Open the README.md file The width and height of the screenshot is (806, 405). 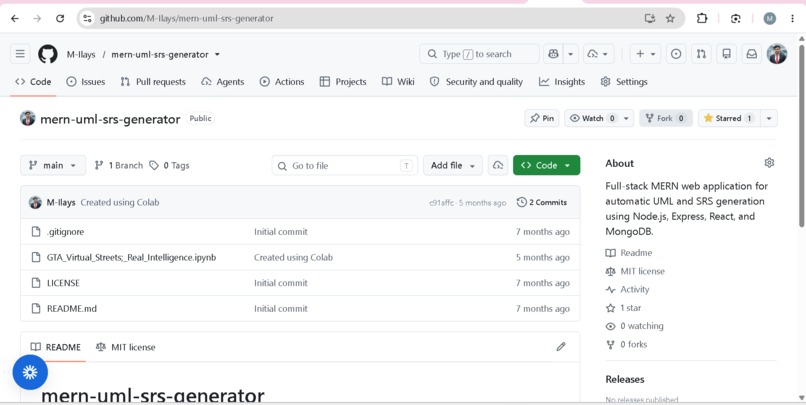pyautogui.click(x=71, y=309)
